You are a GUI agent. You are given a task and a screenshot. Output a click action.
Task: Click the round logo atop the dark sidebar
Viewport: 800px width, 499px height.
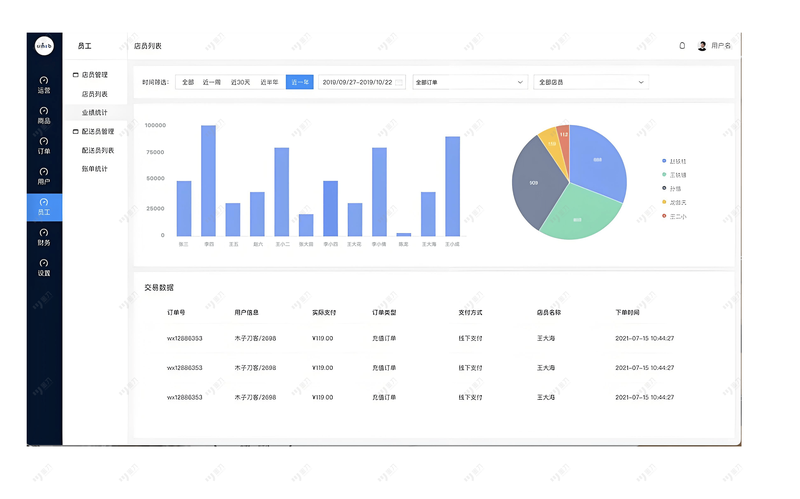click(44, 46)
